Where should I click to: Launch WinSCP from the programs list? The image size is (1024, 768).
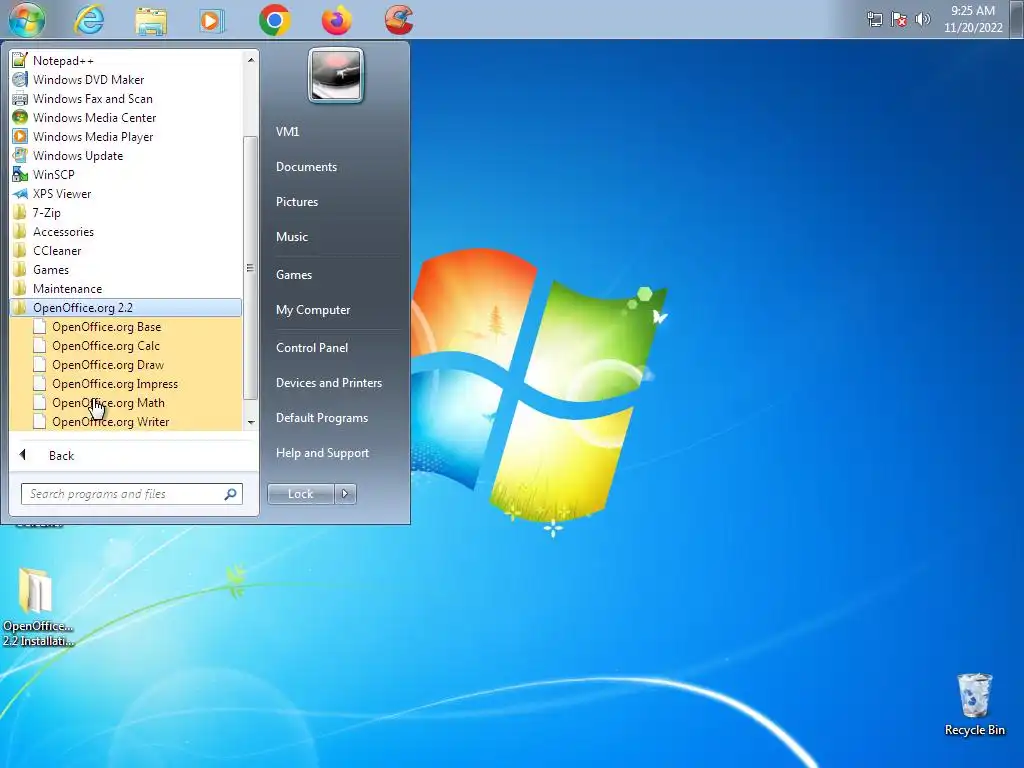(126, 174)
